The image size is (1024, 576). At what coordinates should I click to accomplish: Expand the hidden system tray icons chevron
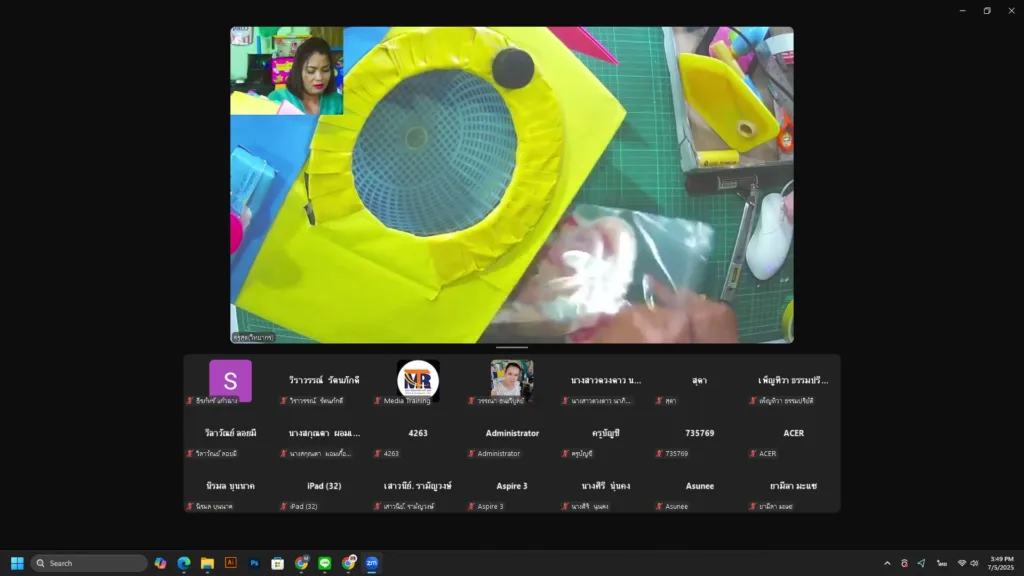[x=886, y=563]
